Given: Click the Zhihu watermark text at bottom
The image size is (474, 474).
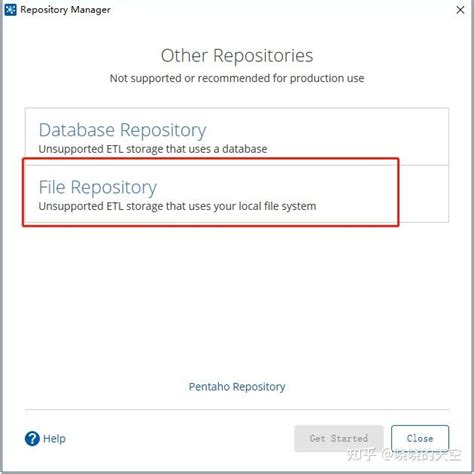Looking at the screenshot, I should (404, 455).
